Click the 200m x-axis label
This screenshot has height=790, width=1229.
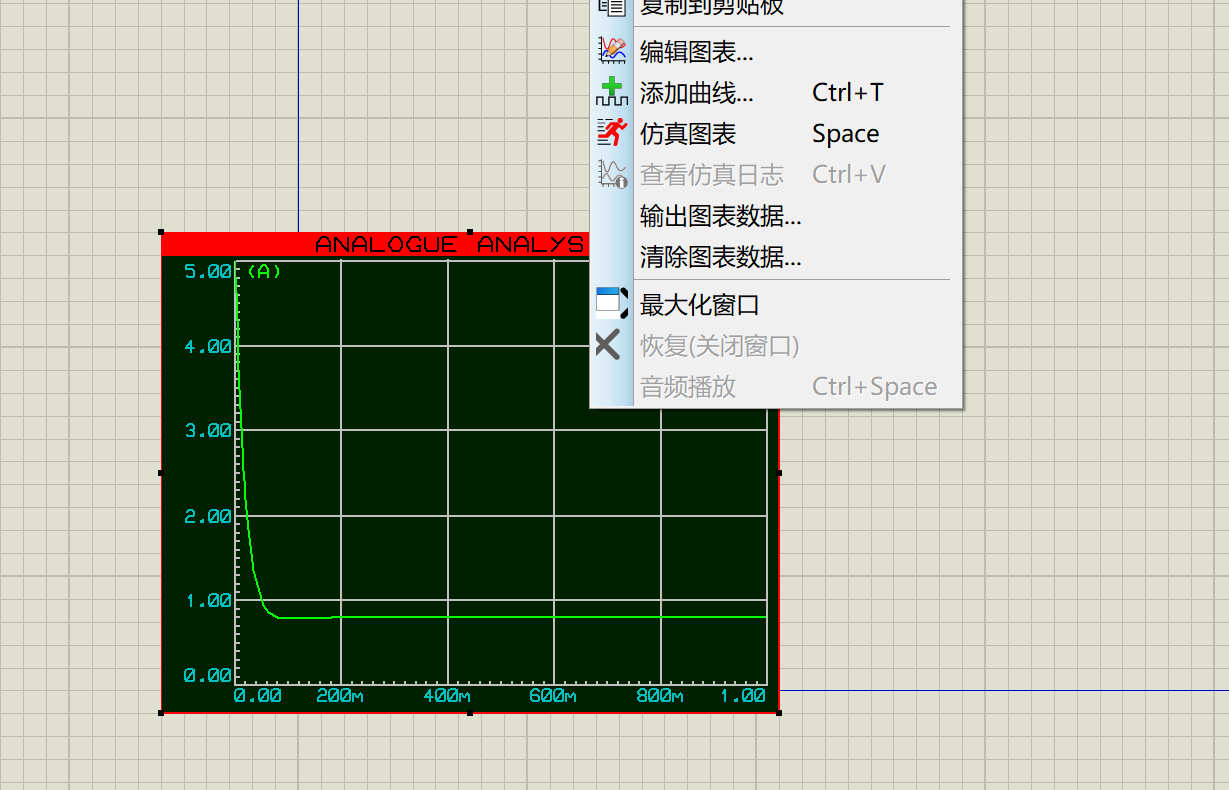pos(341,696)
